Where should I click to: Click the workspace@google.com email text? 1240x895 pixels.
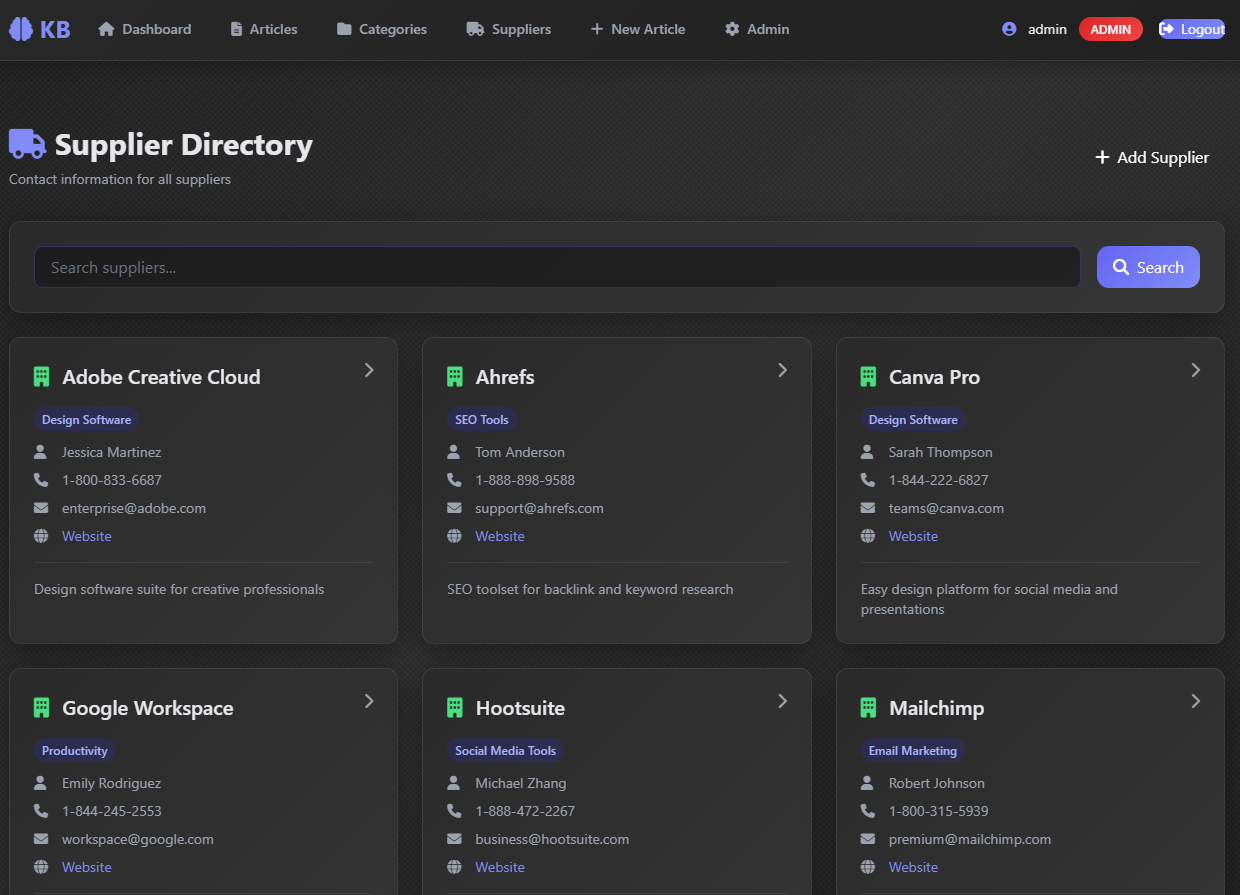138,839
